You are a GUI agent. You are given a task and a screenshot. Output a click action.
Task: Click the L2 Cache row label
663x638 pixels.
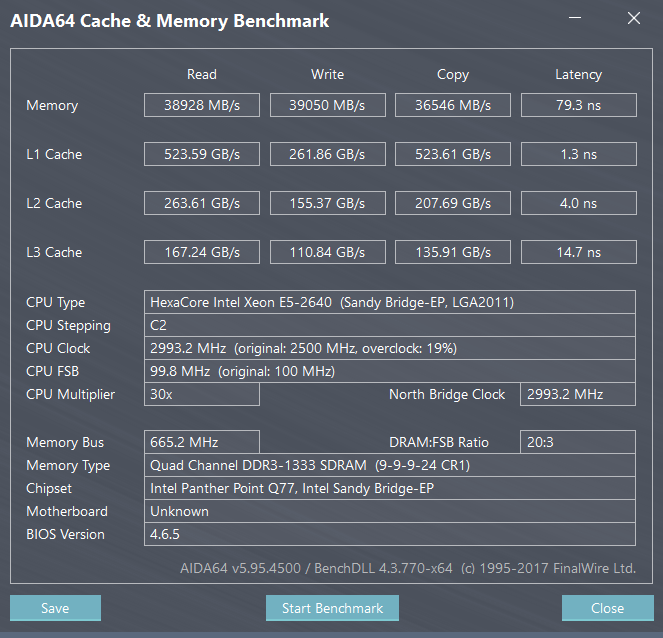pos(54,203)
